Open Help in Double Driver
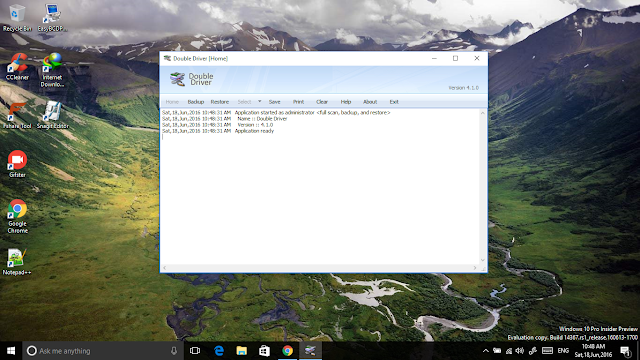The image size is (640, 360). [346, 102]
